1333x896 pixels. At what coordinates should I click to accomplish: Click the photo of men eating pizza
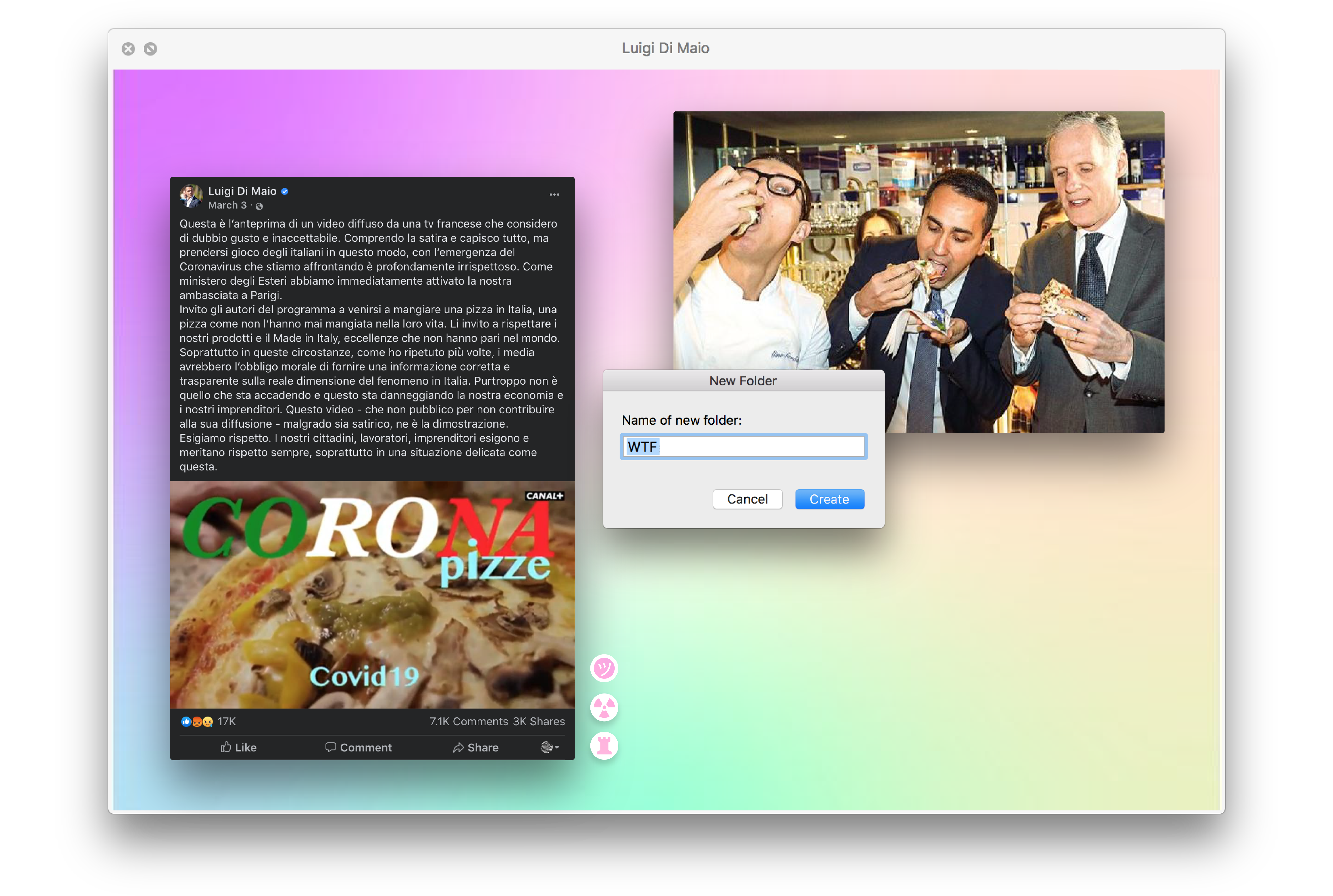(918, 240)
